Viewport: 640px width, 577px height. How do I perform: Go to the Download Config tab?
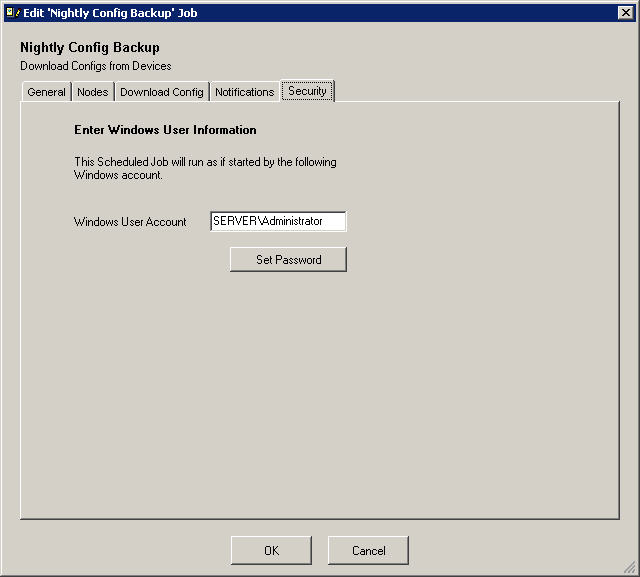(162, 92)
